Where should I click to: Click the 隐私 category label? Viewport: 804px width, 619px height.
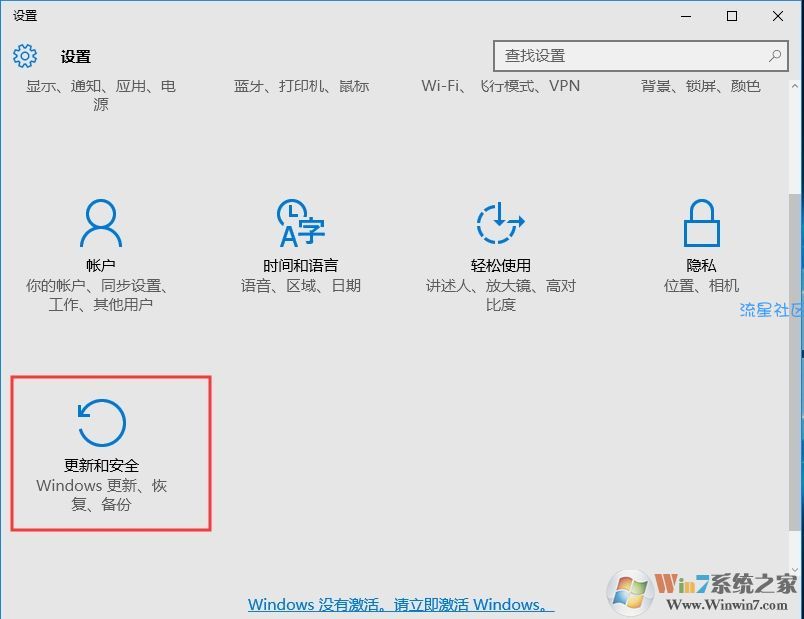(x=701, y=265)
